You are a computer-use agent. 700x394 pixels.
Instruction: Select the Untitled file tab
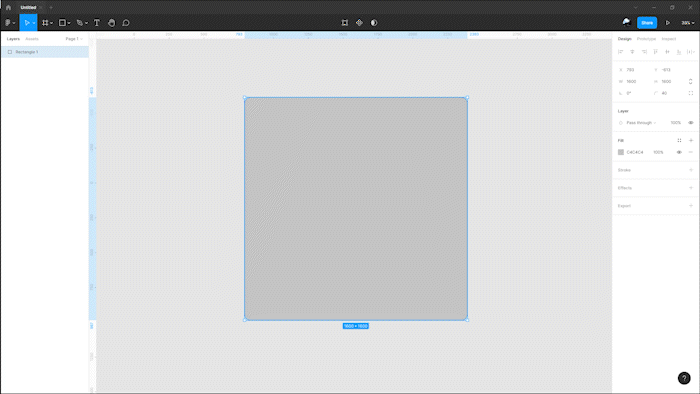[x=28, y=8]
